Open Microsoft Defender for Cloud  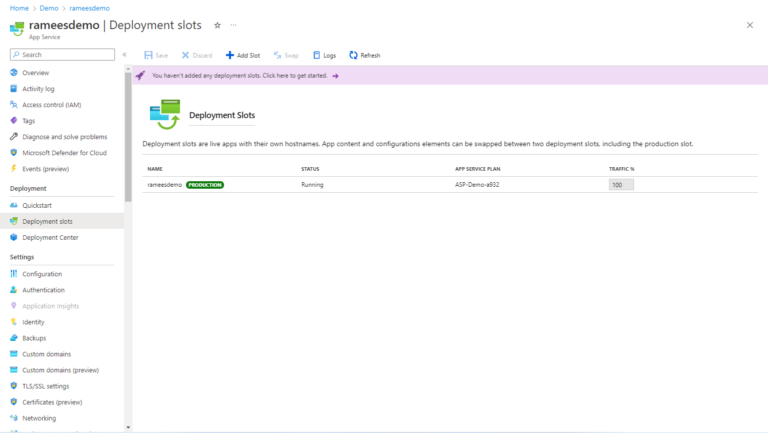[64, 153]
